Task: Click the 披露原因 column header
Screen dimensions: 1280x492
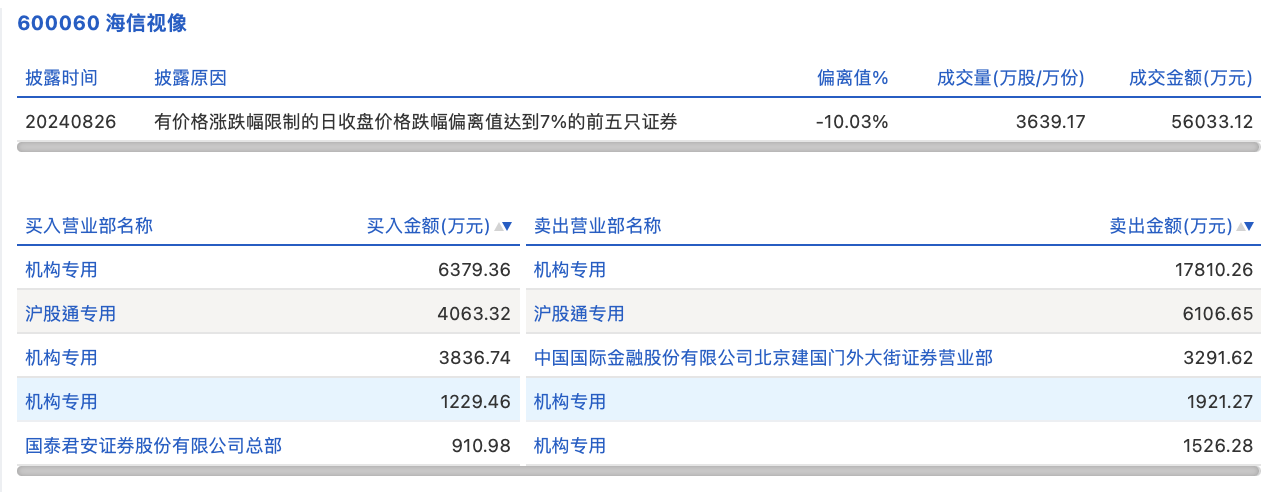Action: click(190, 78)
